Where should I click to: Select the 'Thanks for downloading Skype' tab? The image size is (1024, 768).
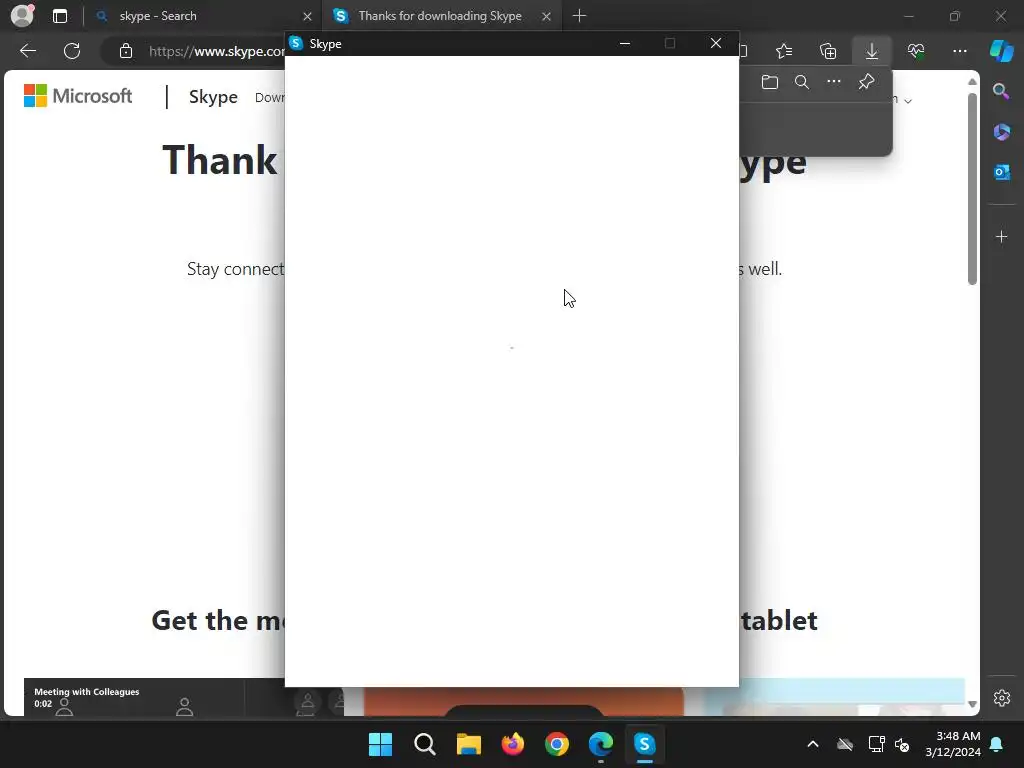[440, 16]
